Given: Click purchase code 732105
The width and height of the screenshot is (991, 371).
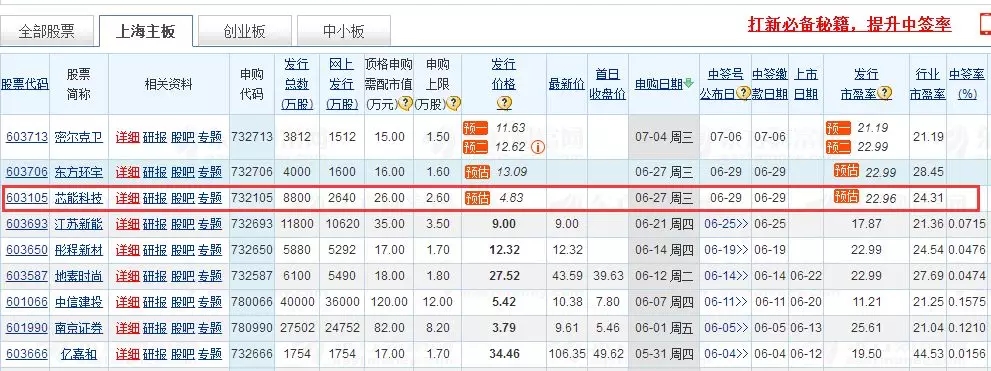Looking at the screenshot, I should tap(252, 198).
